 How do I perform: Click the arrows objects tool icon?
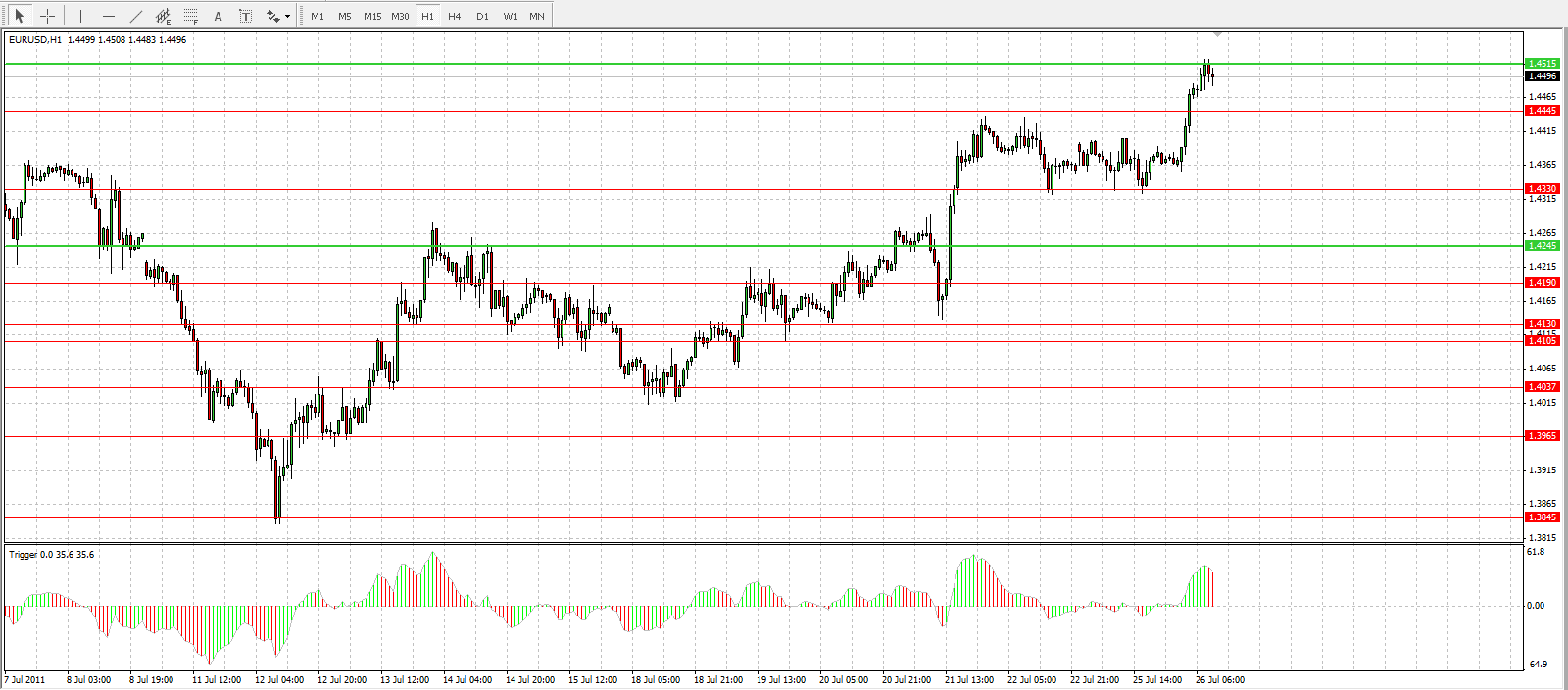pyautogui.click(x=272, y=16)
